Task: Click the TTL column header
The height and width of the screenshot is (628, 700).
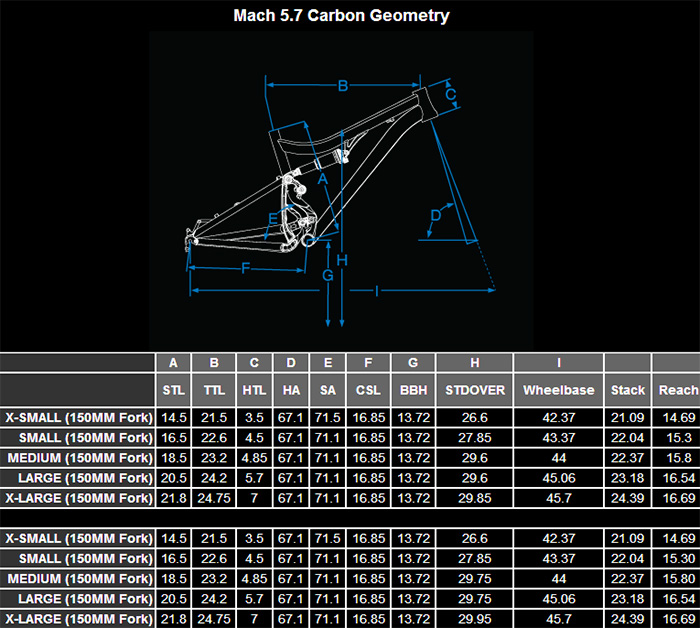Action: (x=214, y=390)
